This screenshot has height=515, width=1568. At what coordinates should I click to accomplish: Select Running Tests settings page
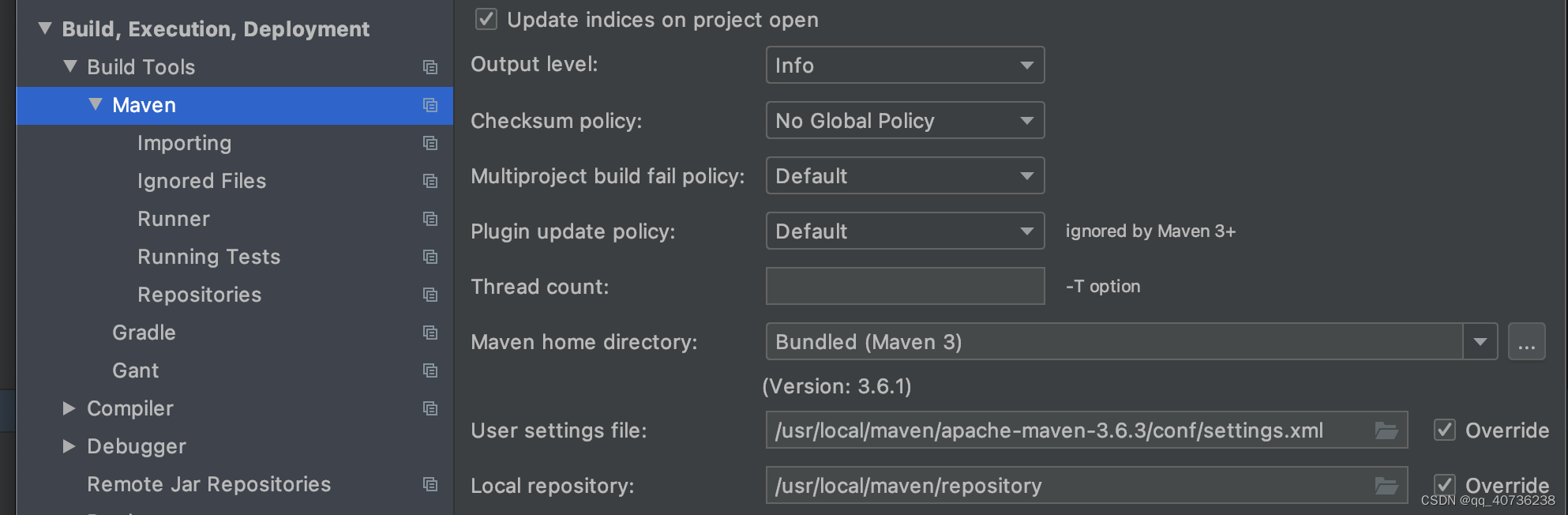tap(208, 257)
